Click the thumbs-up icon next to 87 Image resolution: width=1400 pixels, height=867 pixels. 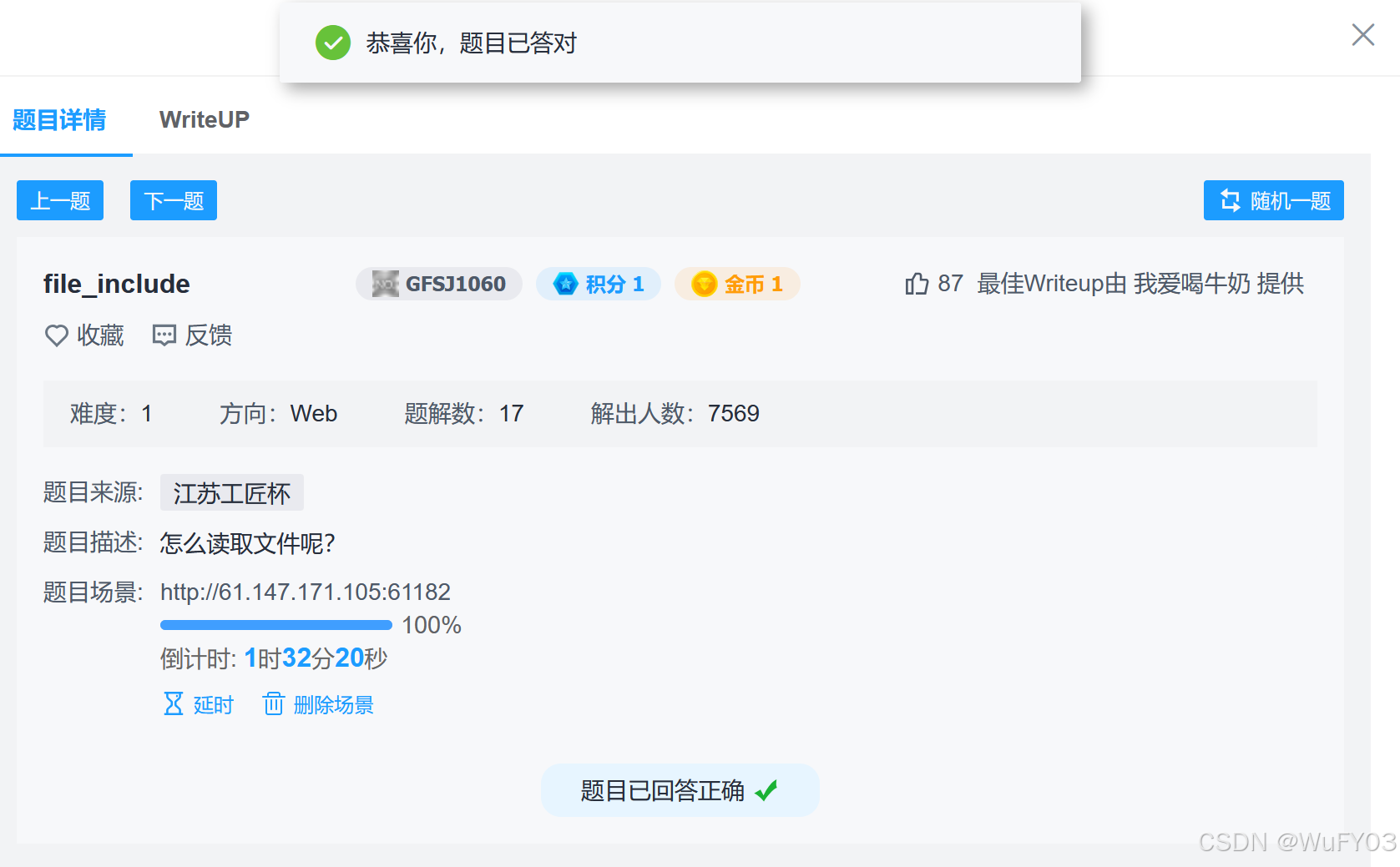click(916, 284)
